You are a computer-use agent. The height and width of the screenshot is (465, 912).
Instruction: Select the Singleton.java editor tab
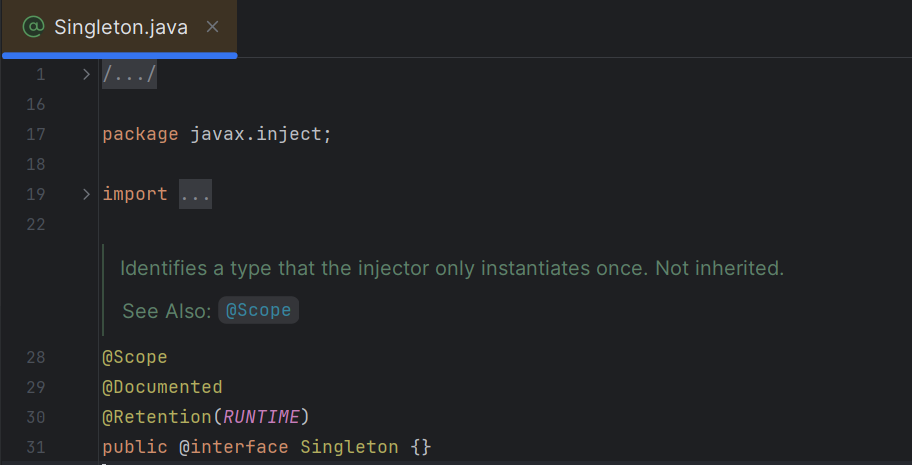point(120,27)
